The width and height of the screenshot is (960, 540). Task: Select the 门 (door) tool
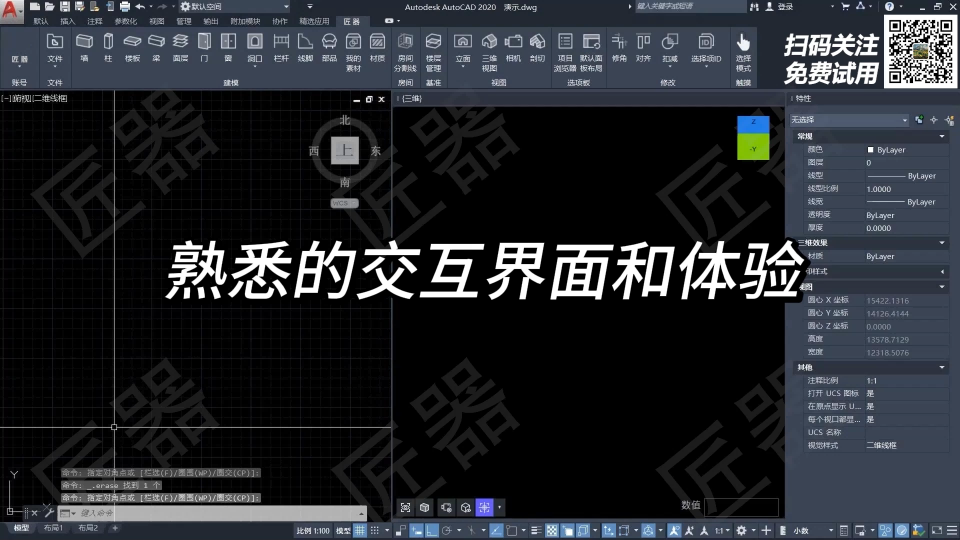(204, 48)
